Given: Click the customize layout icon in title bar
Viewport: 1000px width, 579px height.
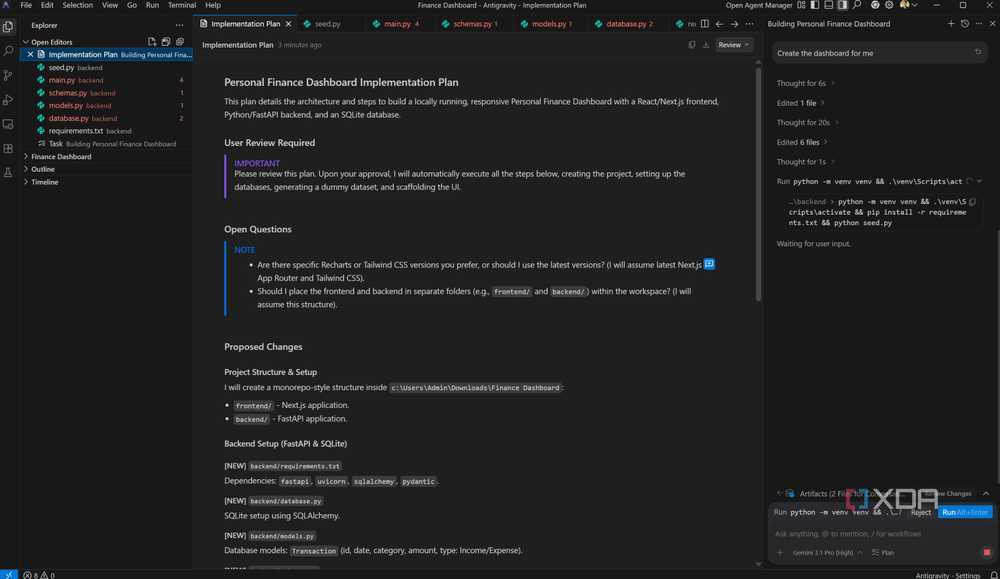Looking at the screenshot, I should pos(801,5).
